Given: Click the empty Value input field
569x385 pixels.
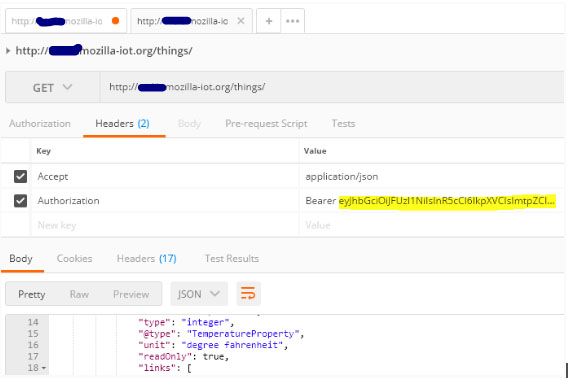Looking at the screenshot, I should click(x=432, y=225).
